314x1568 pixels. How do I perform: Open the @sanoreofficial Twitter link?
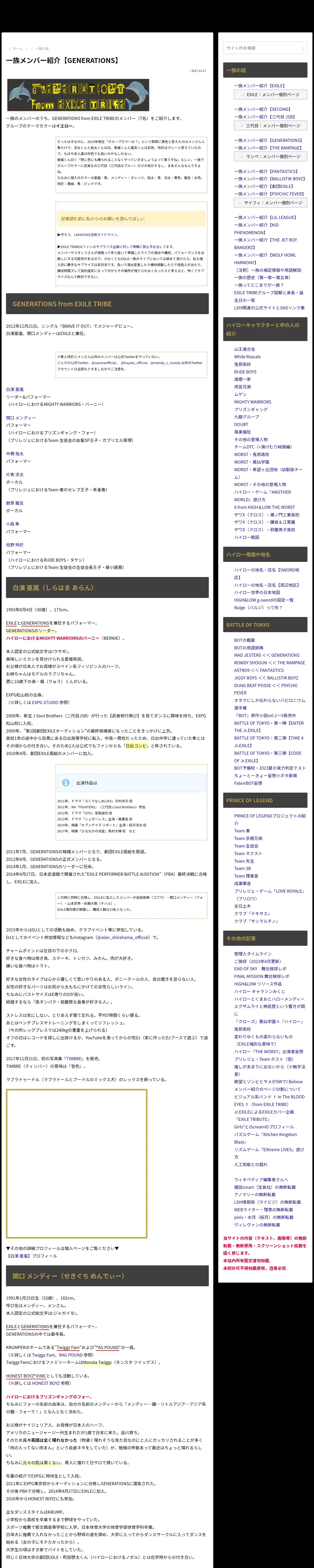[104, 363]
